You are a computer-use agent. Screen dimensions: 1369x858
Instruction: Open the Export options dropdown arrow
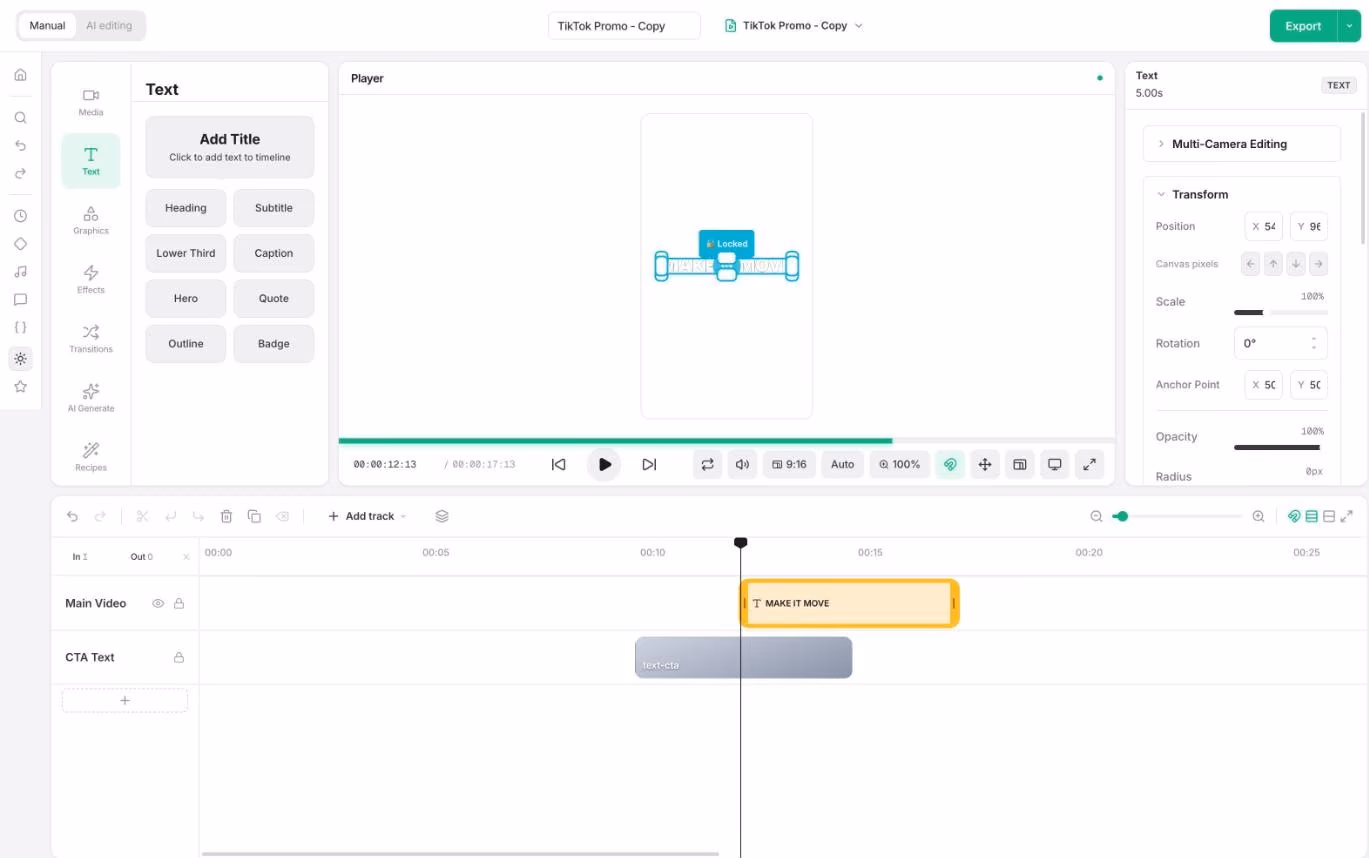[1350, 26]
